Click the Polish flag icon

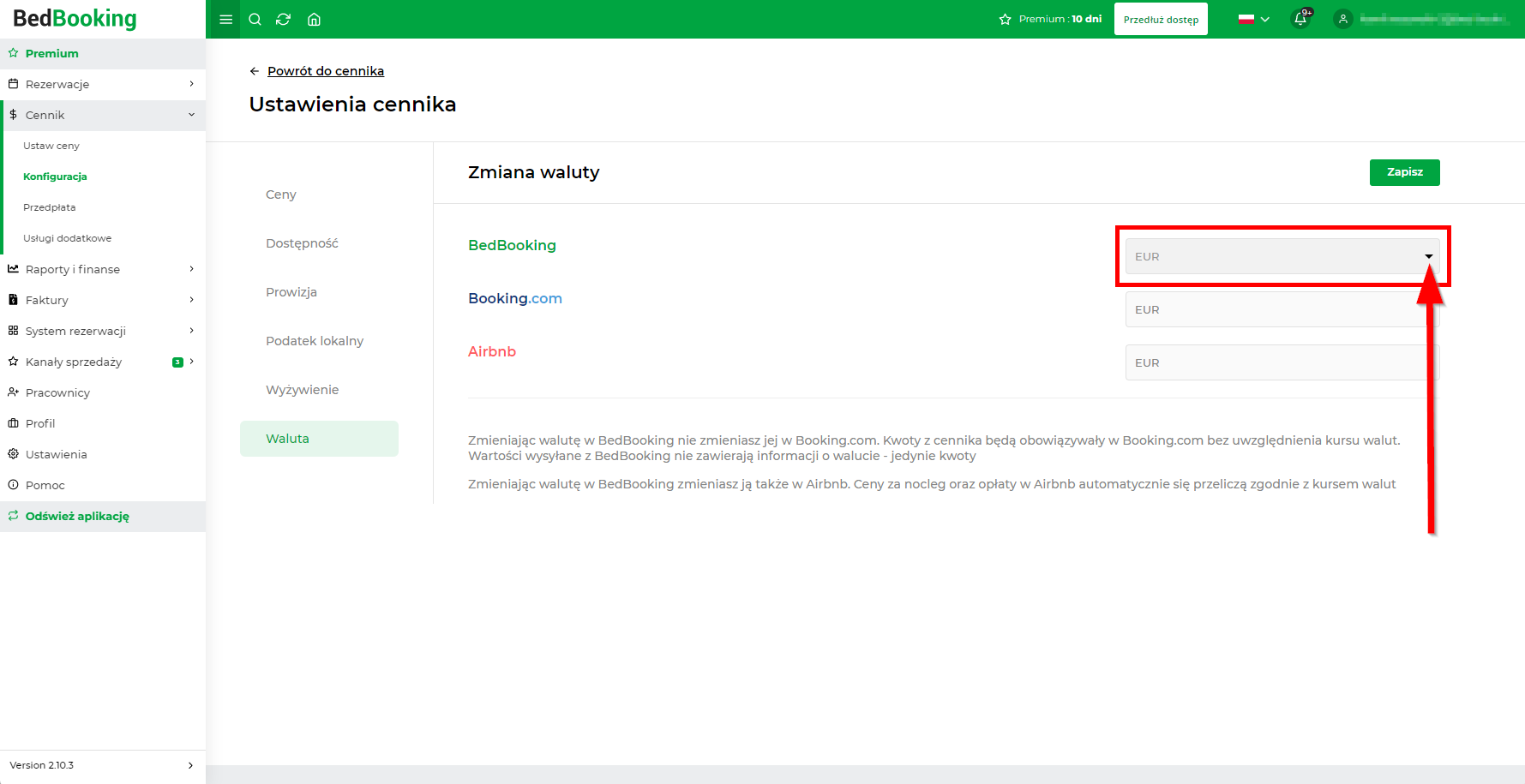point(1246,19)
